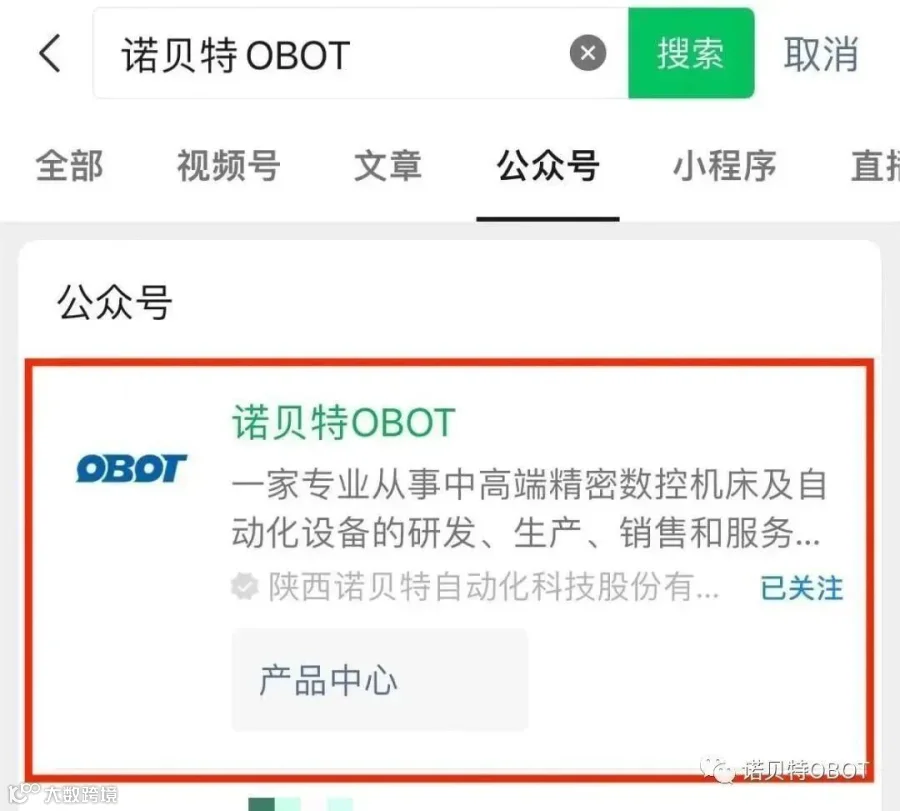Image resolution: width=900 pixels, height=811 pixels.
Task: Click 取消 to cancel search
Action: (x=821, y=55)
